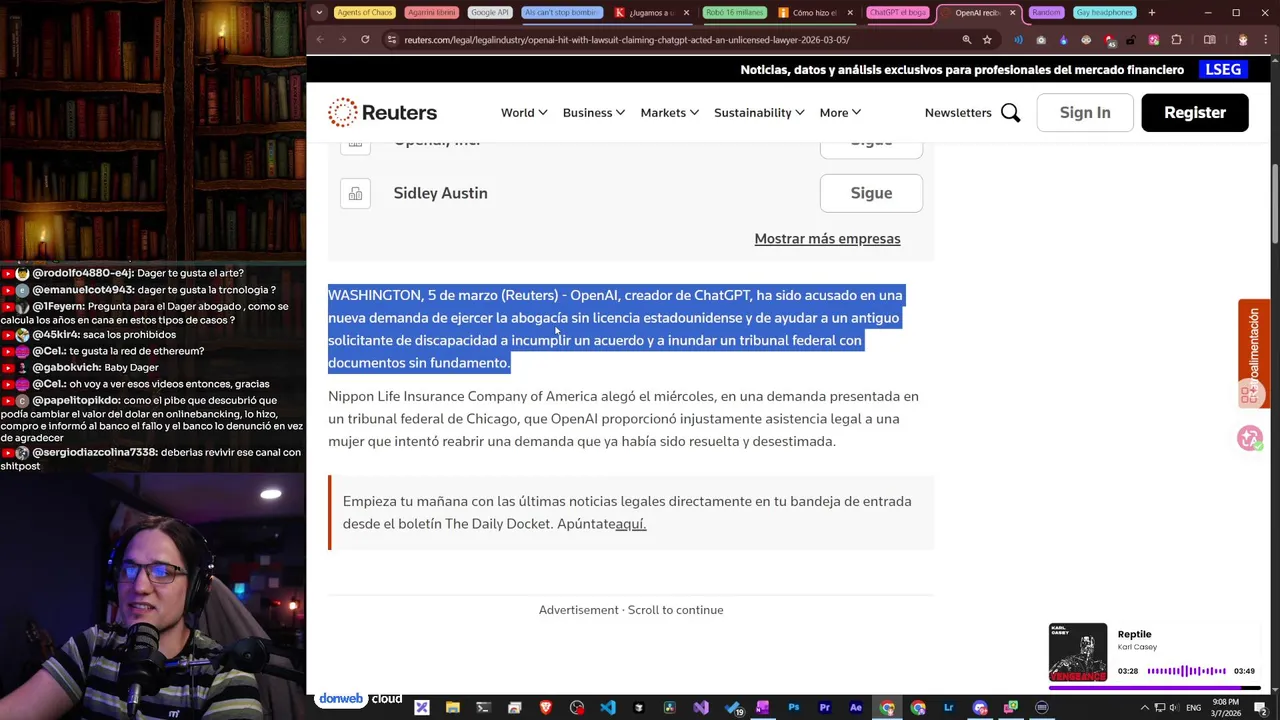Click the LSEG badge in top banner
The height and width of the screenshot is (720, 1280).
(1223, 70)
